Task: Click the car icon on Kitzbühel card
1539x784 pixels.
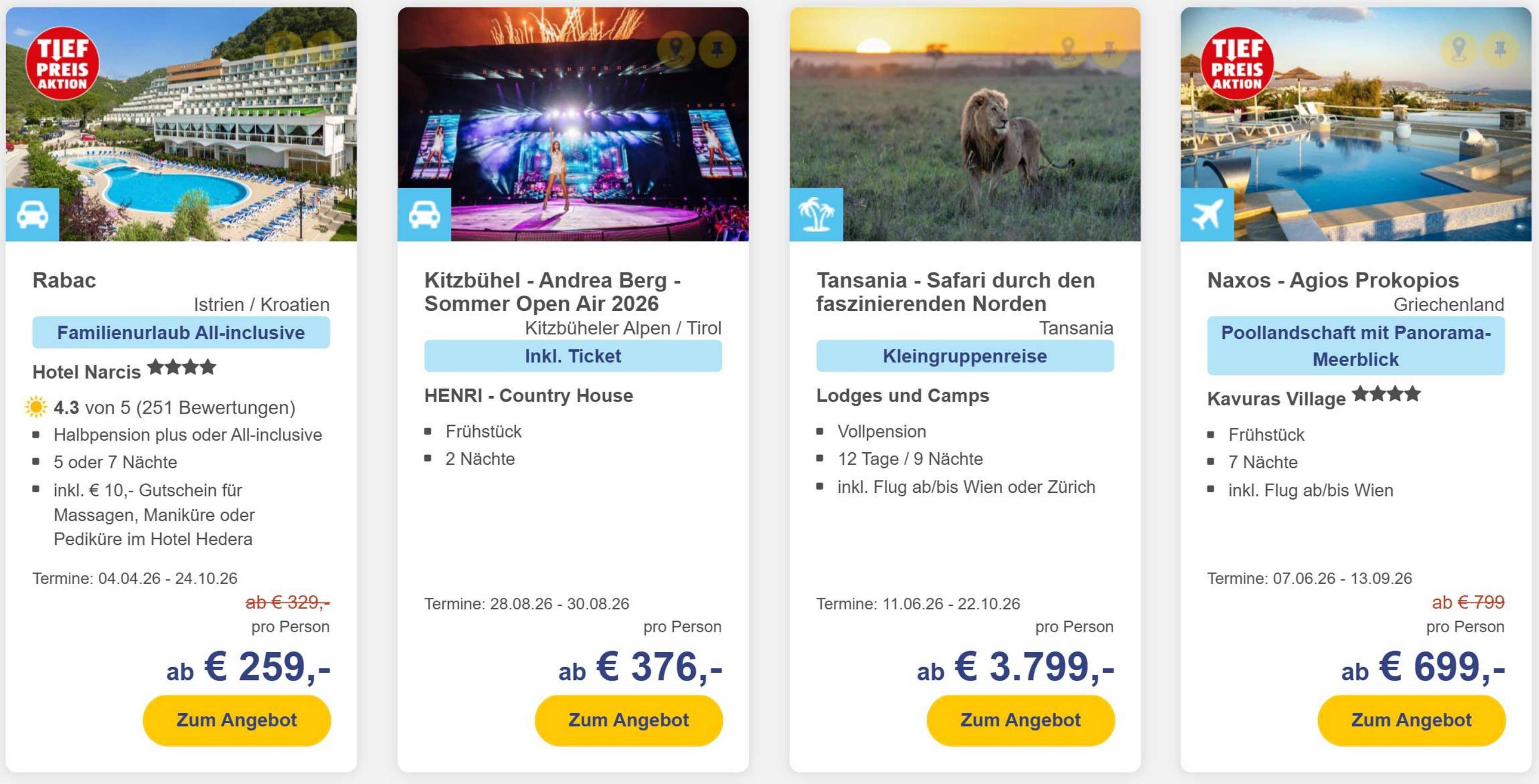Action: tap(424, 214)
